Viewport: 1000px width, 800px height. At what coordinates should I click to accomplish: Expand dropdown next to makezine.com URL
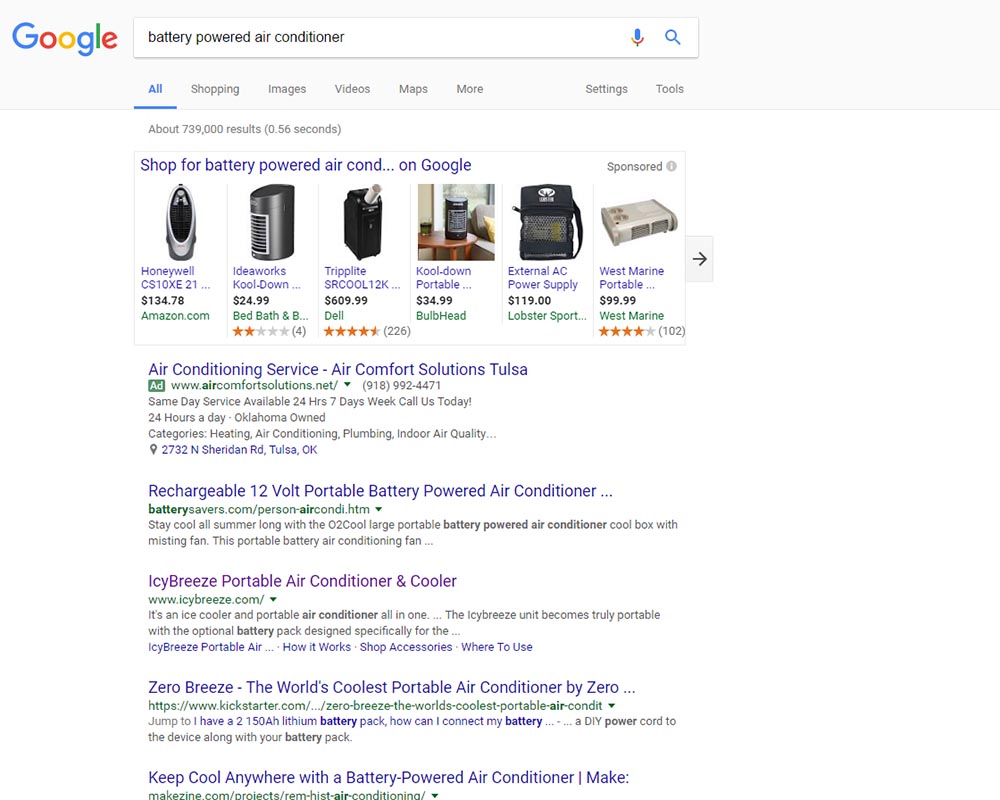(434, 796)
